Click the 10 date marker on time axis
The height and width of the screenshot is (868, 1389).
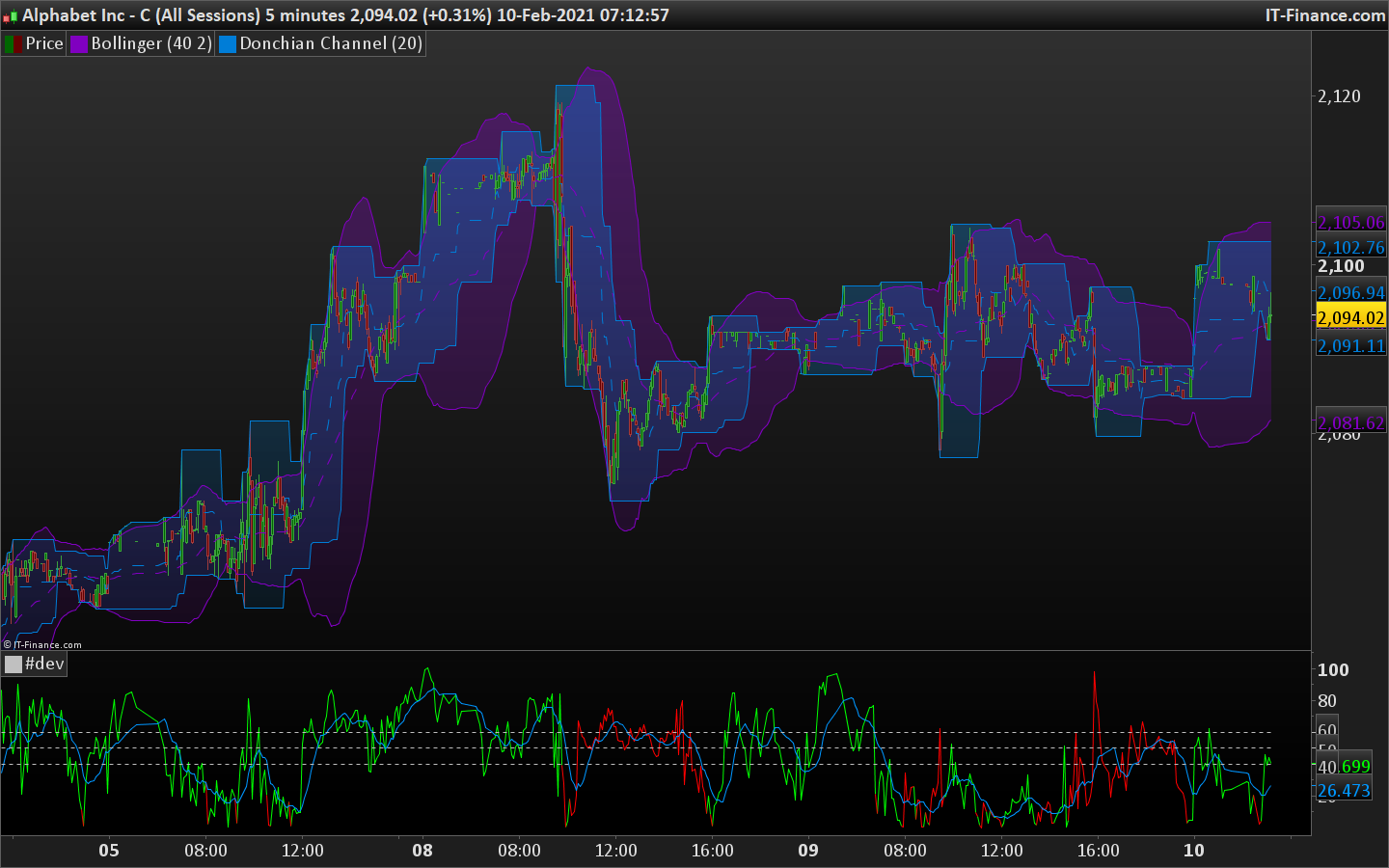pyautogui.click(x=1194, y=850)
